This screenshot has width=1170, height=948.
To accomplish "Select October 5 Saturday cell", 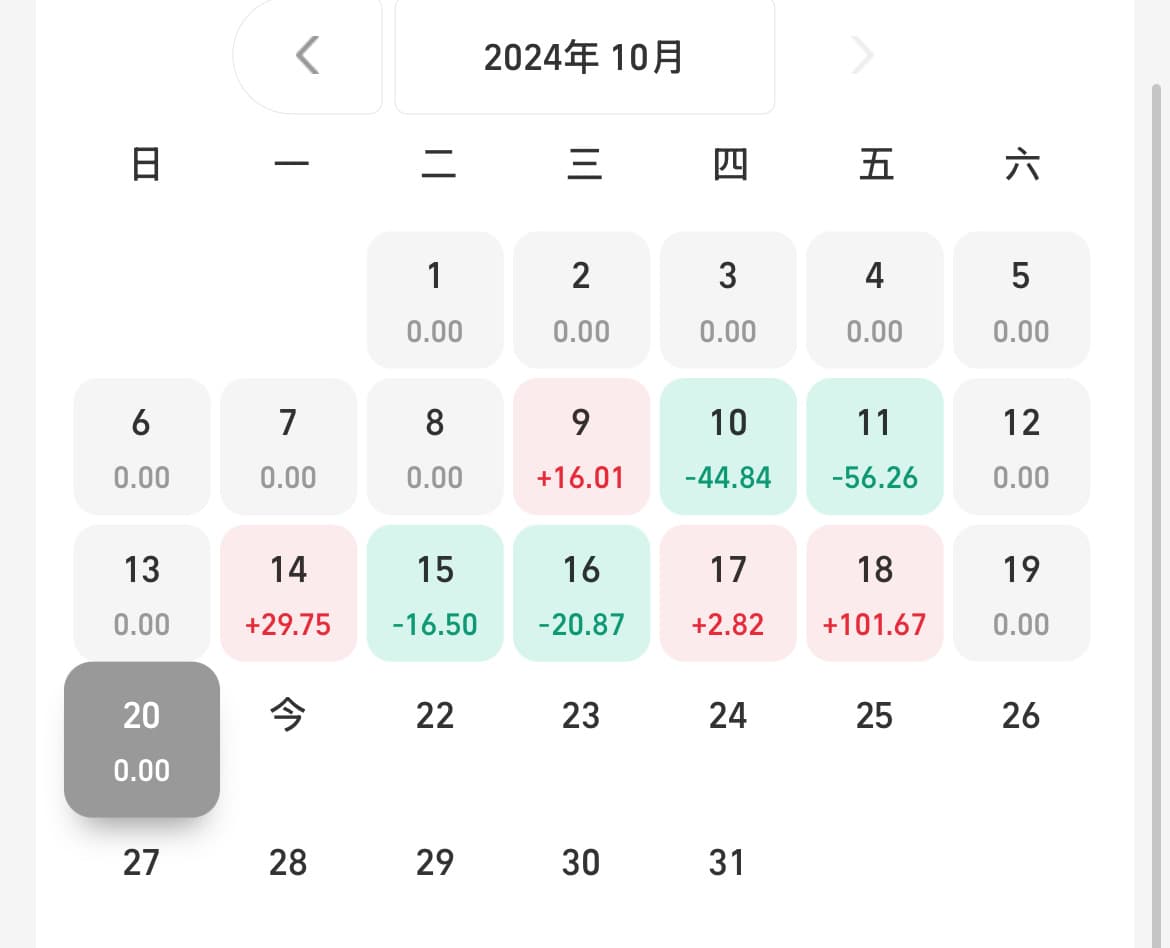I will pyautogui.click(x=1021, y=300).
